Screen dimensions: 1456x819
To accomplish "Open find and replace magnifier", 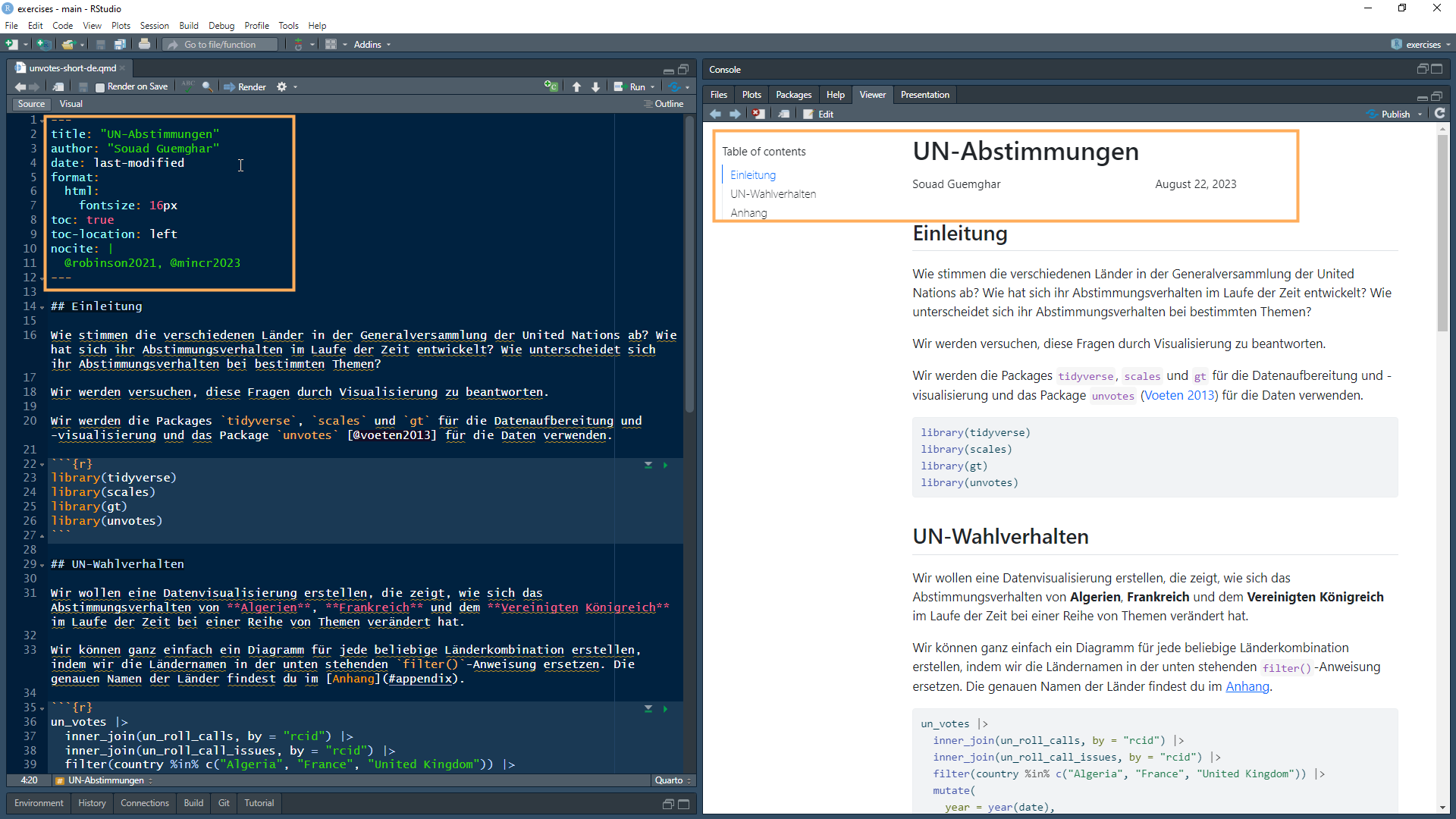I will click(207, 87).
